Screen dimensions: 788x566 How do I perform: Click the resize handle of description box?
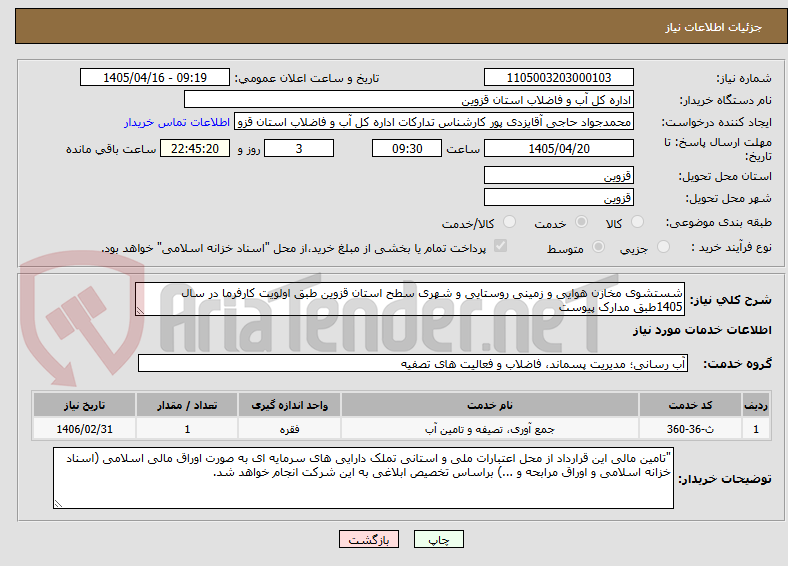(140, 311)
